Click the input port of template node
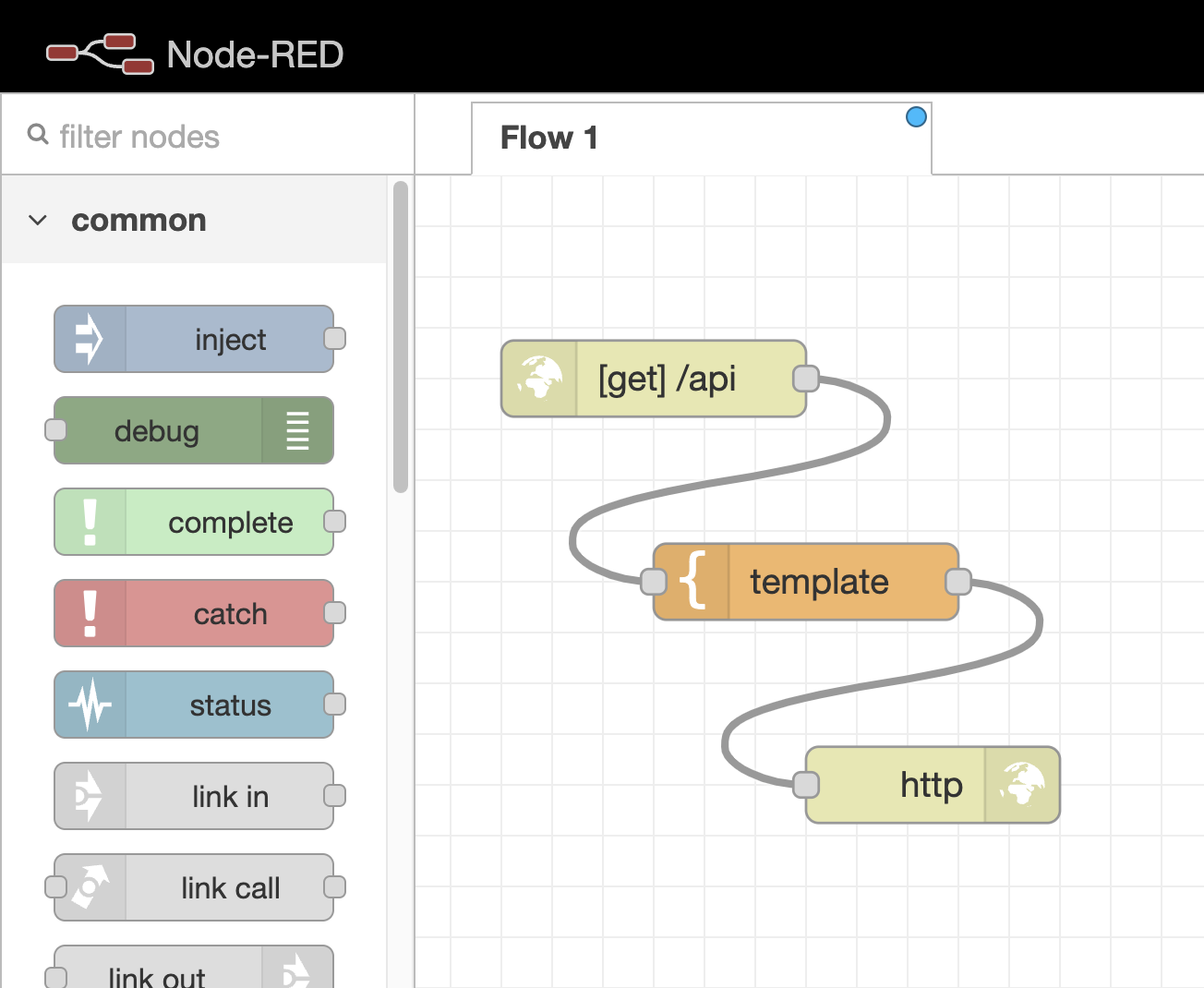 pyautogui.click(x=654, y=582)
